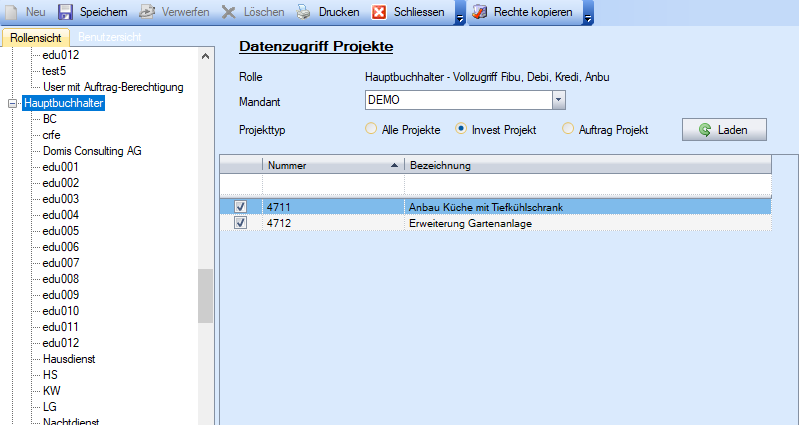The width and height of the screenshot is (799, 425).
Task: Select BC under Hauptbuchhalter
Action: pyautogui.click(x=50, y=119)
